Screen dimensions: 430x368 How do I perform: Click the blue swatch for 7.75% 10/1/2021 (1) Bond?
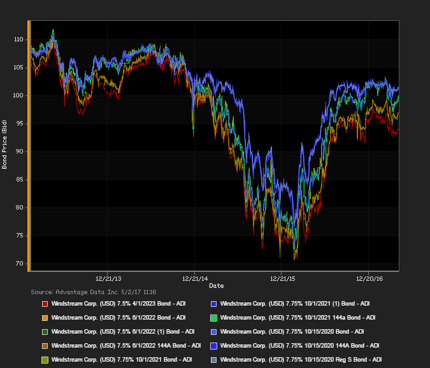[x=214, y=304]
